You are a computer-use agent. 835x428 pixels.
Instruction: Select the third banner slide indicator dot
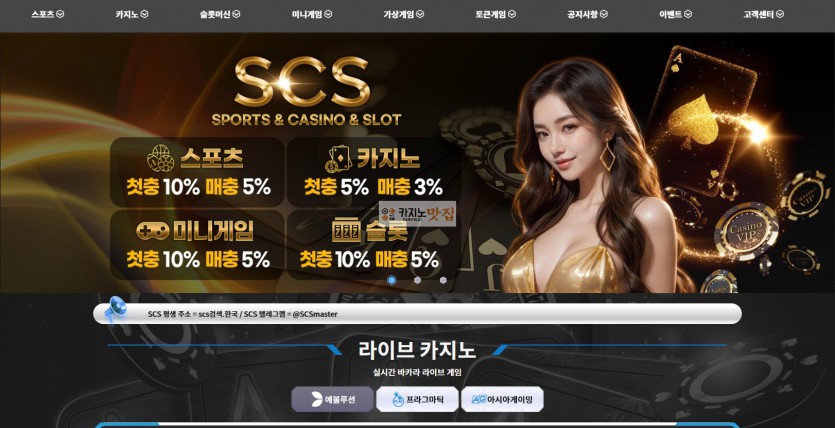point(443,280)
